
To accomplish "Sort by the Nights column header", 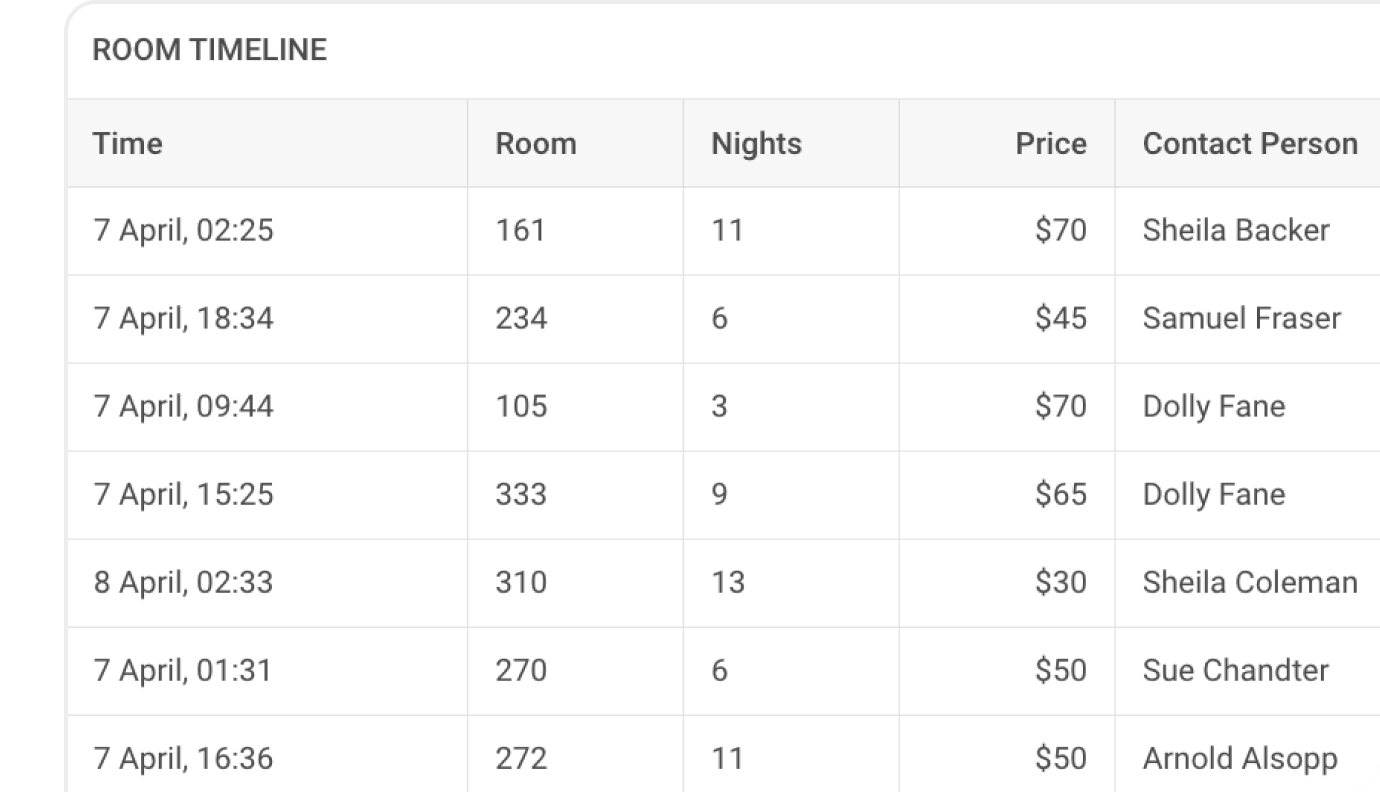I will point(756,143).
